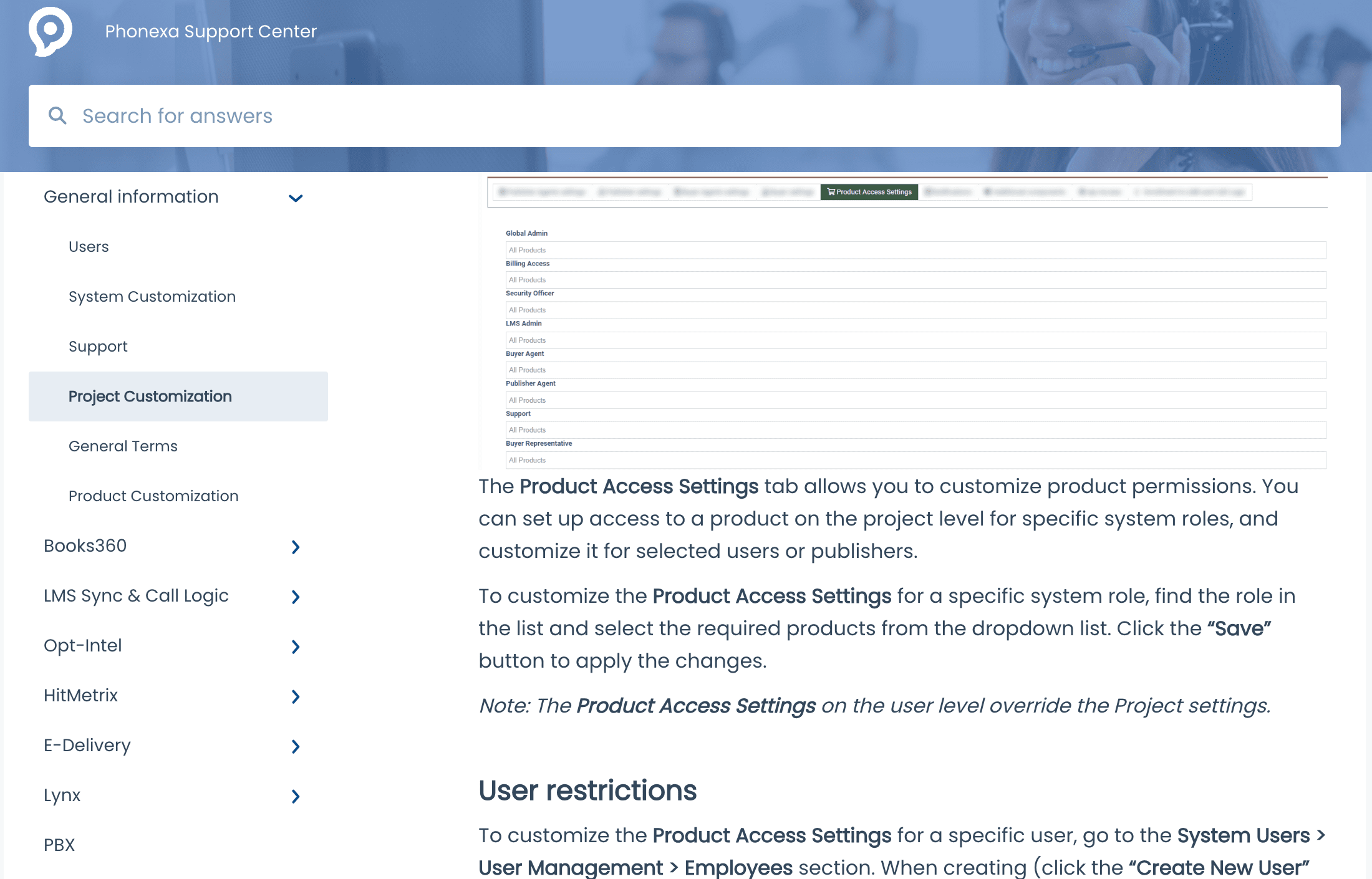The height and width of the screenshot is (879, 1372).
Task: Click the bold "Save" text in paragraph
Action: click(x=1239, y=628)
